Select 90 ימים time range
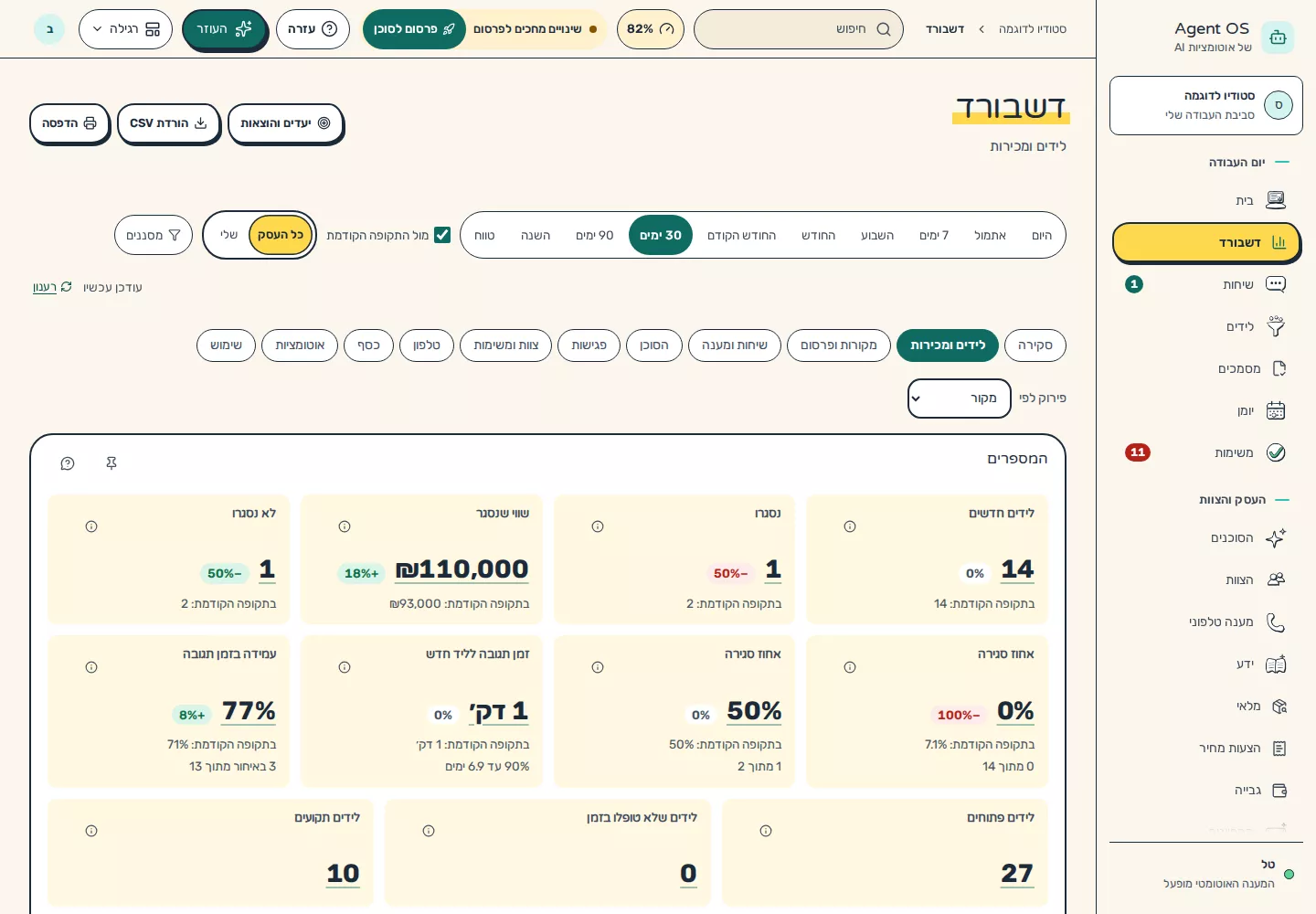Screen dimensions: 1316x914 point(594,235)
